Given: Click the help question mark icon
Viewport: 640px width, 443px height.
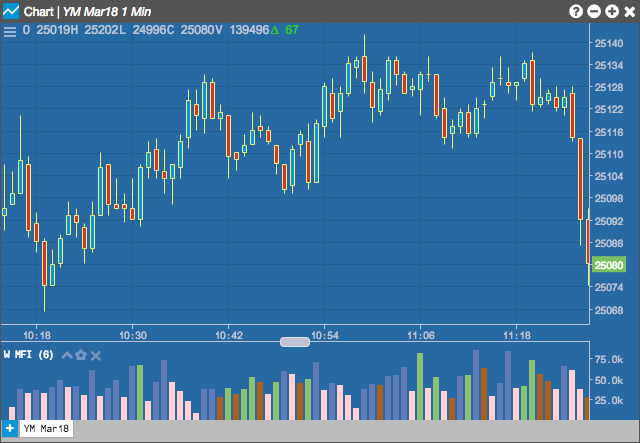Looking at the screenshot, I should click(x=576, y=11).
